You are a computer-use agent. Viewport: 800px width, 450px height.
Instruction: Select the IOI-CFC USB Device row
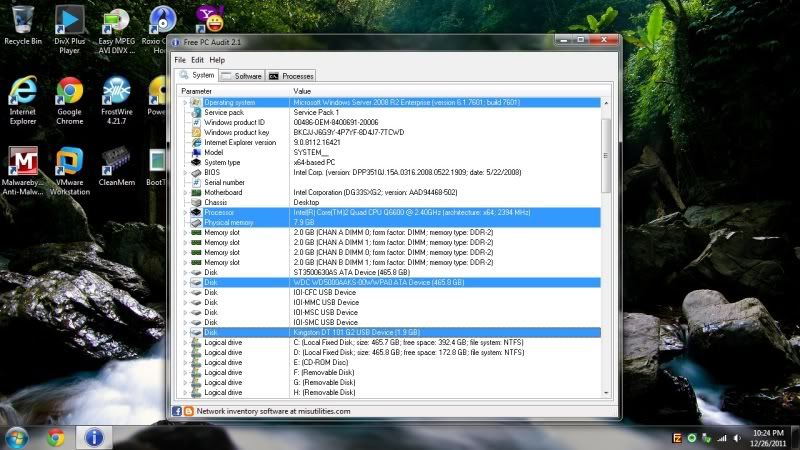point(391,292)
